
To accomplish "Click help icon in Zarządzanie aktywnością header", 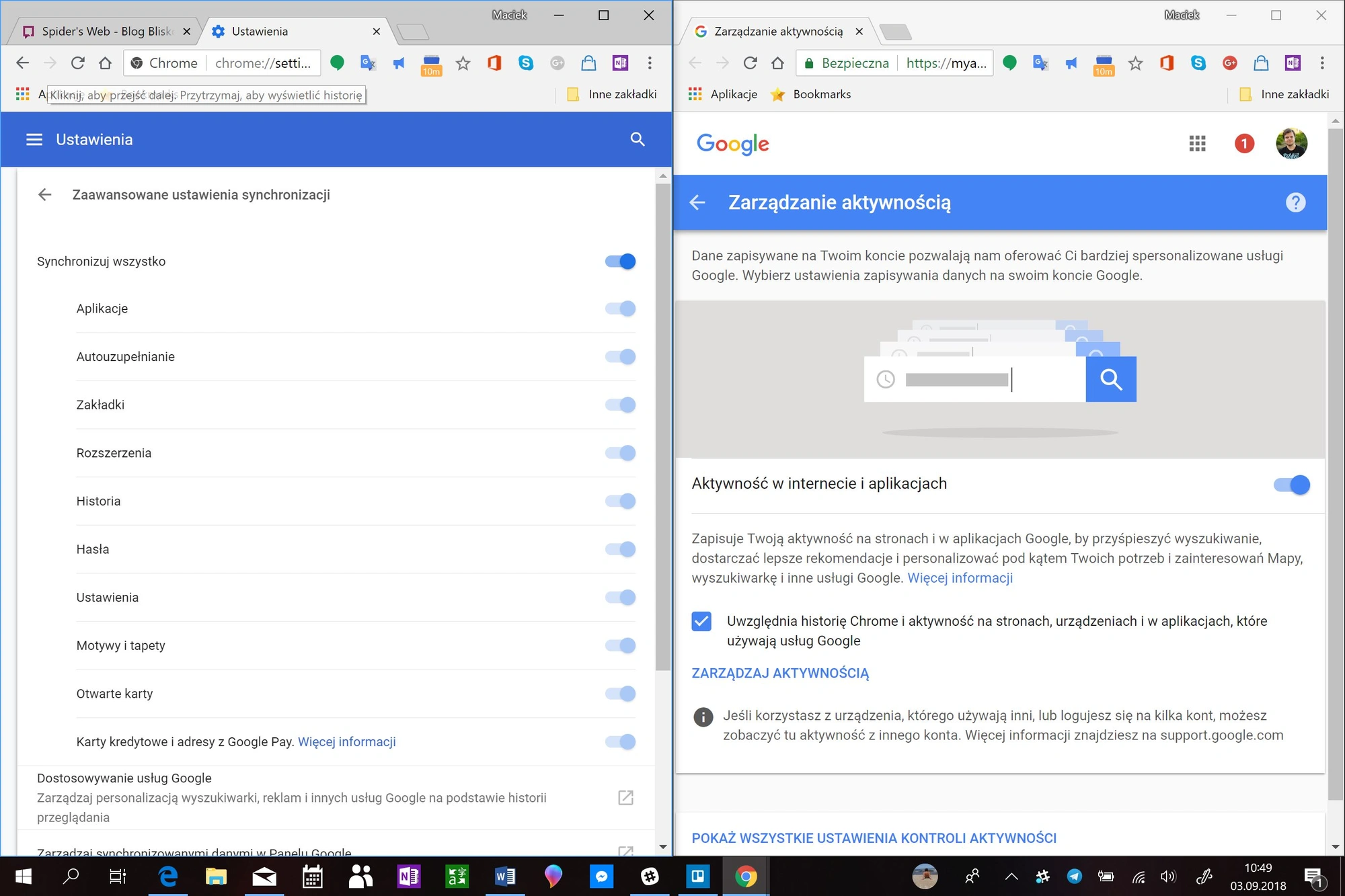I will click(1295, 202).
